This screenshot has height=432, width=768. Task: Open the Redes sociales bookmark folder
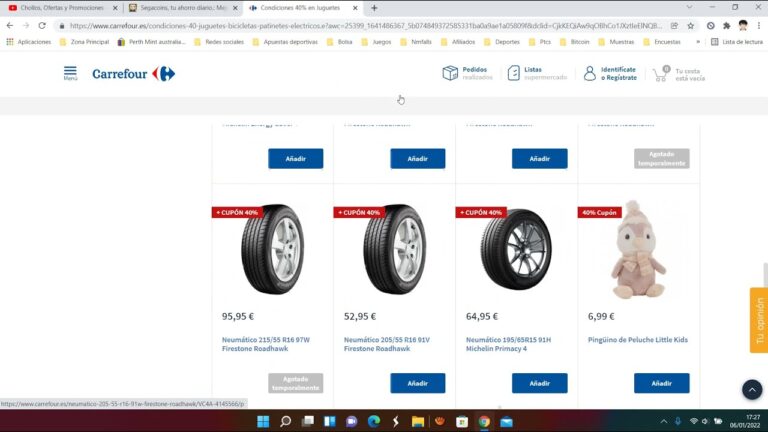point(219,42)
